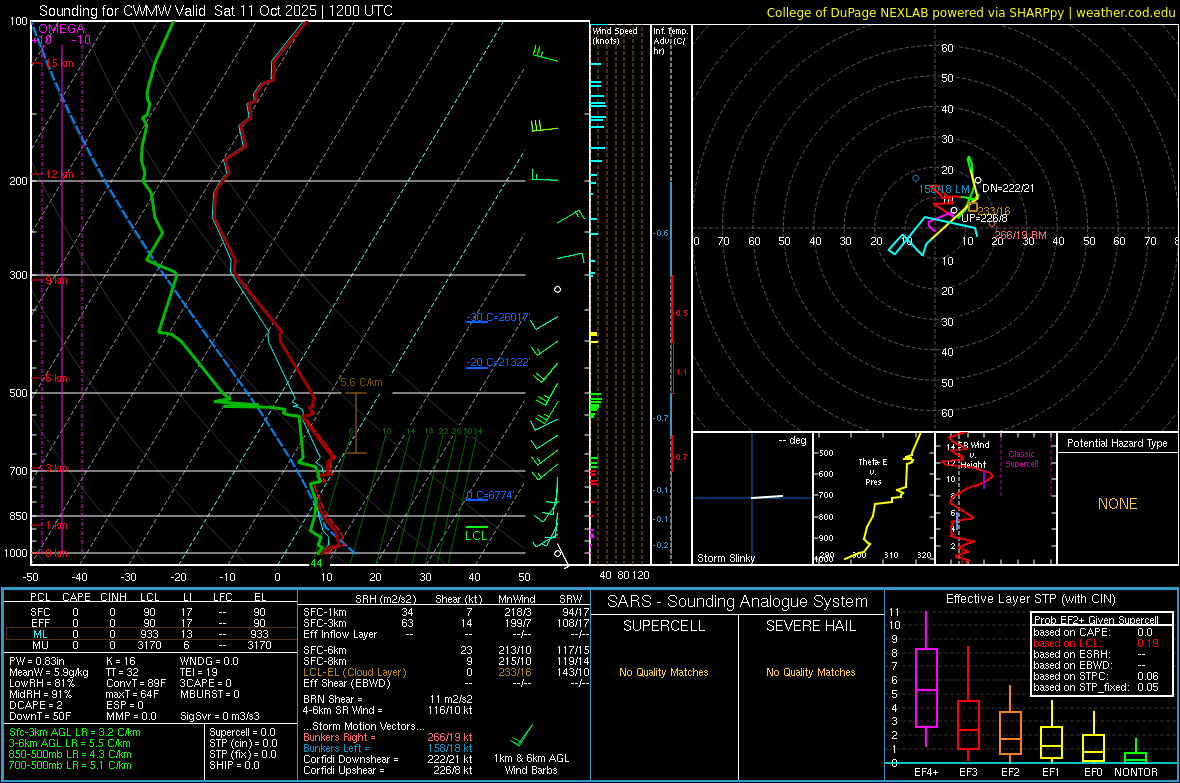
Task: Click the "MeanW = 5.9g/kg" value
Action: pyautogui.click(x=48, y=672)
